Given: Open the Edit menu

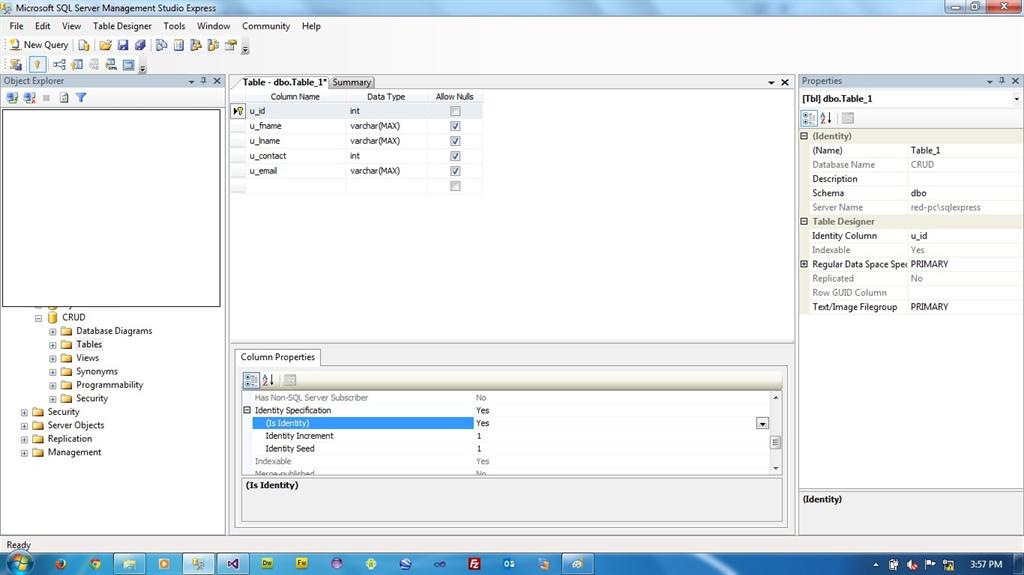Looking at the screenshot, I should 42,26.
